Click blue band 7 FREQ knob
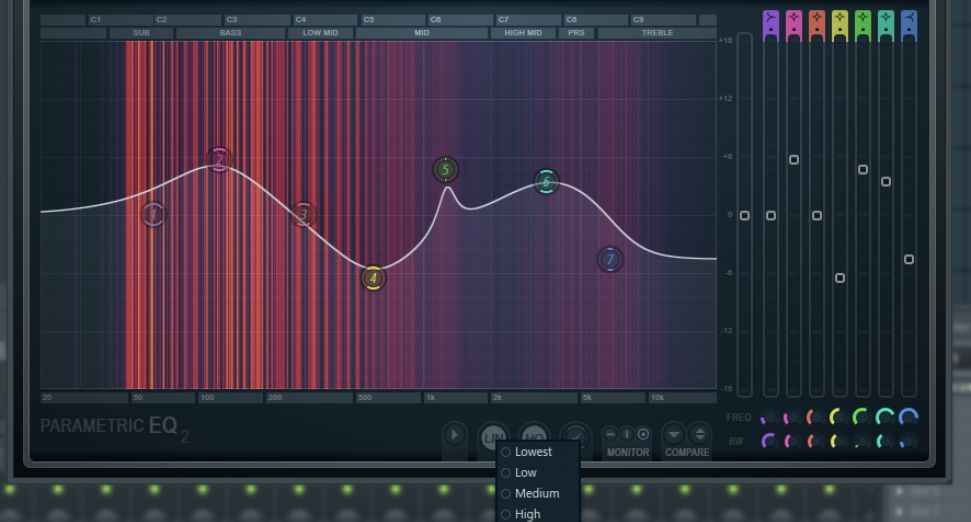 [908, 417]
